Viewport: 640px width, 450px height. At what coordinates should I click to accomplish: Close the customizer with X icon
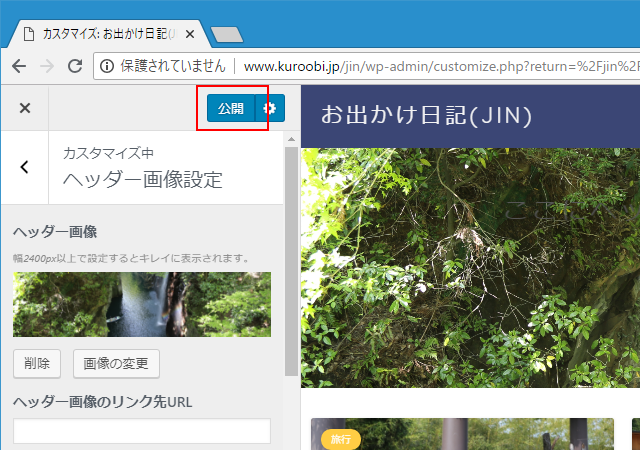click(25, 108)
